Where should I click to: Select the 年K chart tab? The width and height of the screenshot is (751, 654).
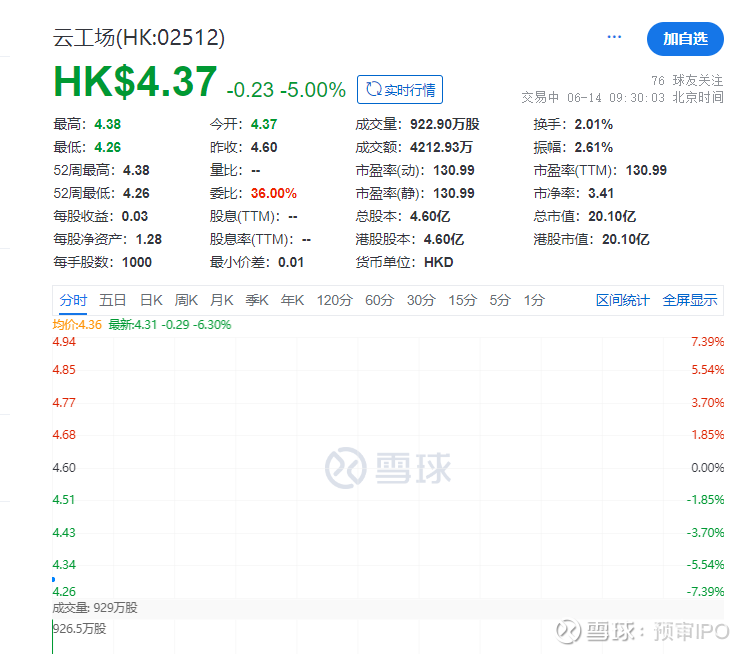coord(293,300)
